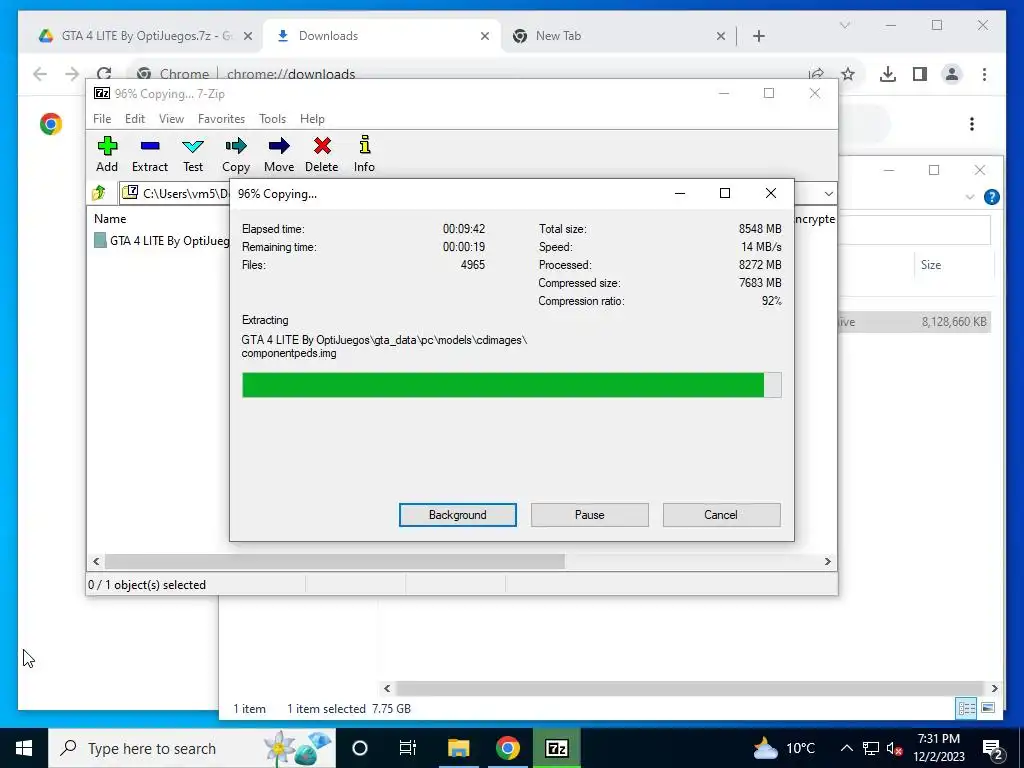1024x768 pixels.
Task: Click the Copy toolbar icon in 7-Zip
Action: (236, 154)
